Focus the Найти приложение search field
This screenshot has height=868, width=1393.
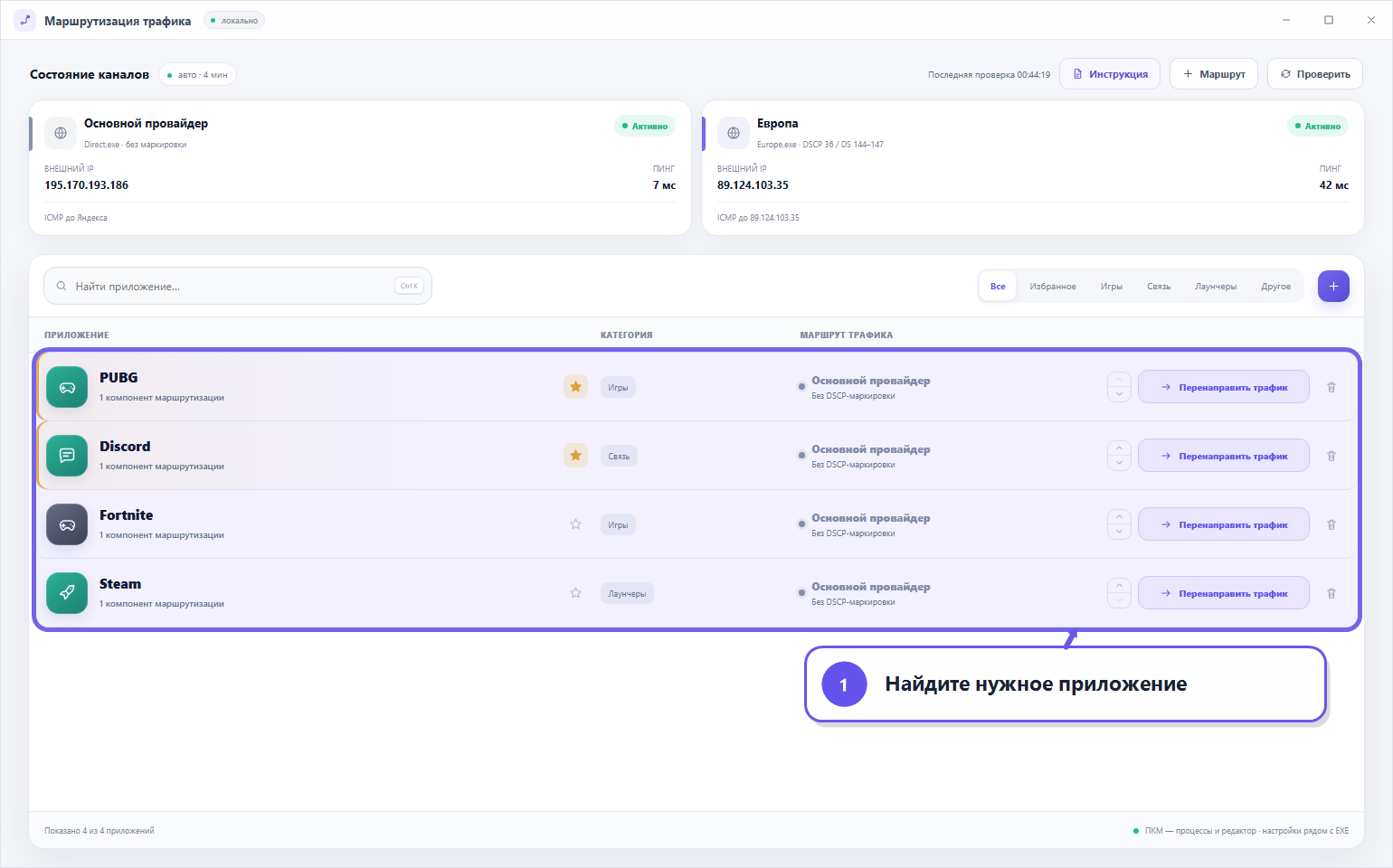(x=238, y=287)
